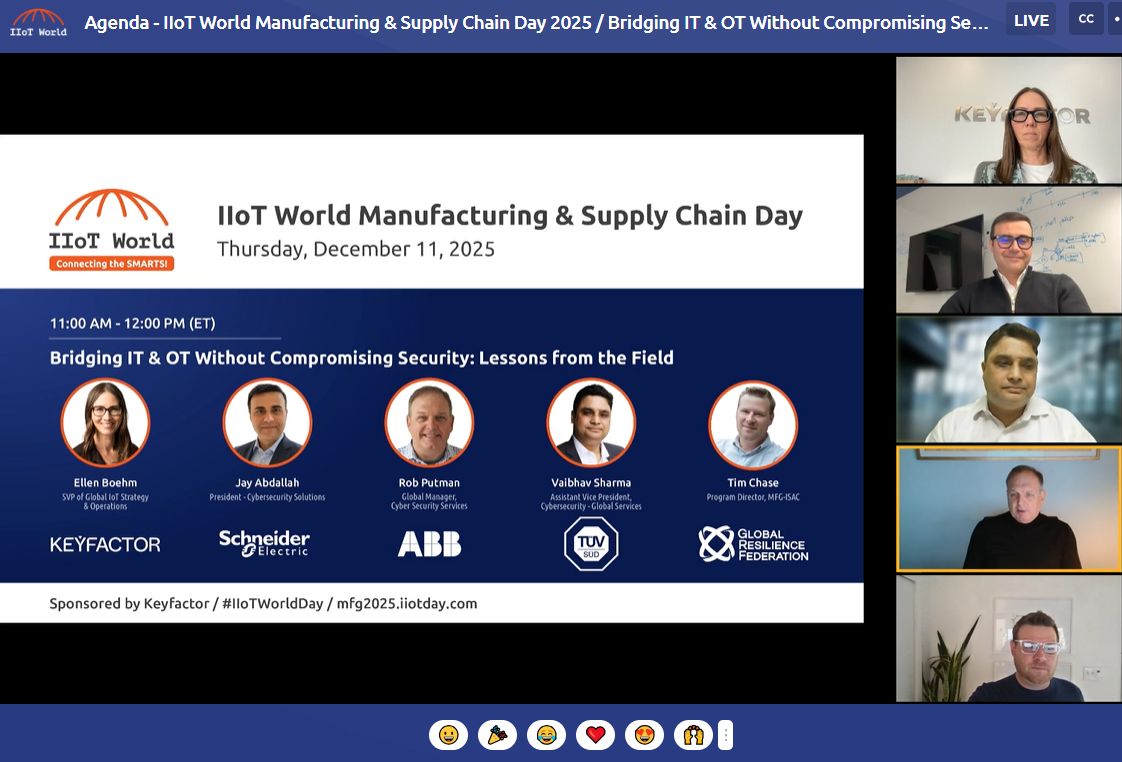Click Rob Putman's portrait on slide
The image size is (1122, 762).
429,423
